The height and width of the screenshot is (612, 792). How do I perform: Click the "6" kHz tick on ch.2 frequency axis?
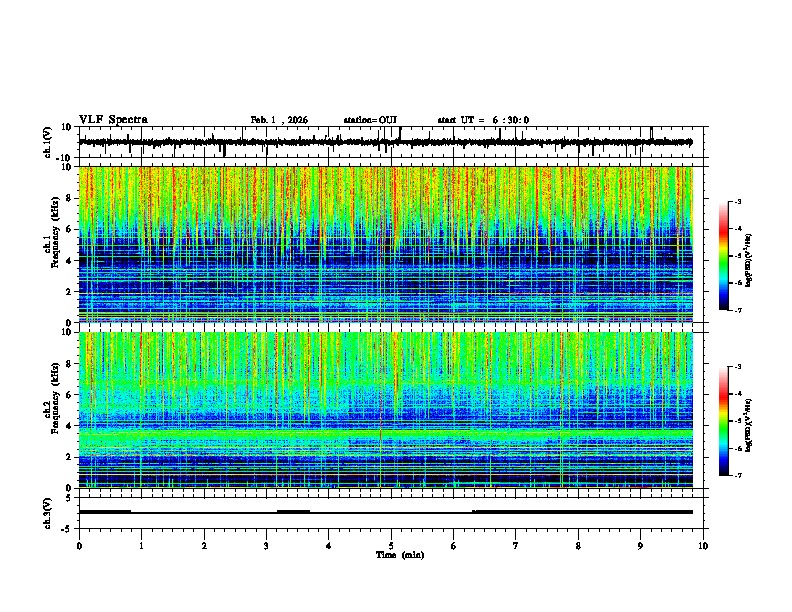[70, 395]
